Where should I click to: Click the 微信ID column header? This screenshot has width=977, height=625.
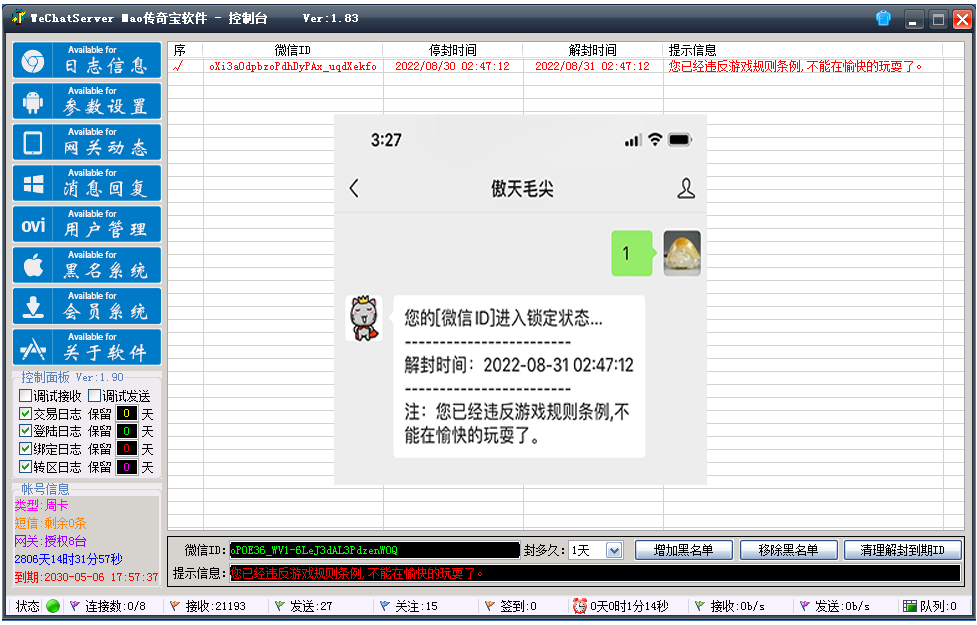tap(293, 50)
